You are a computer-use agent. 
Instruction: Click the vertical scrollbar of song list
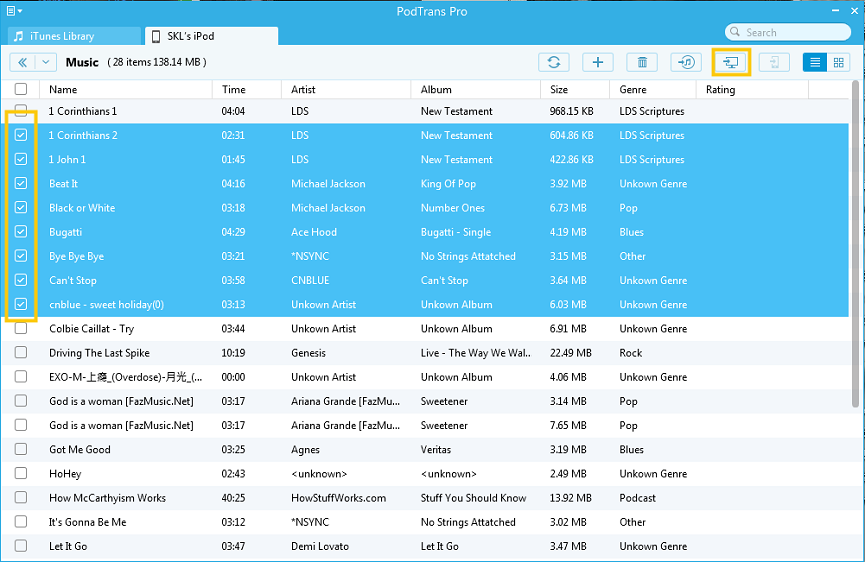click(857, 250)
